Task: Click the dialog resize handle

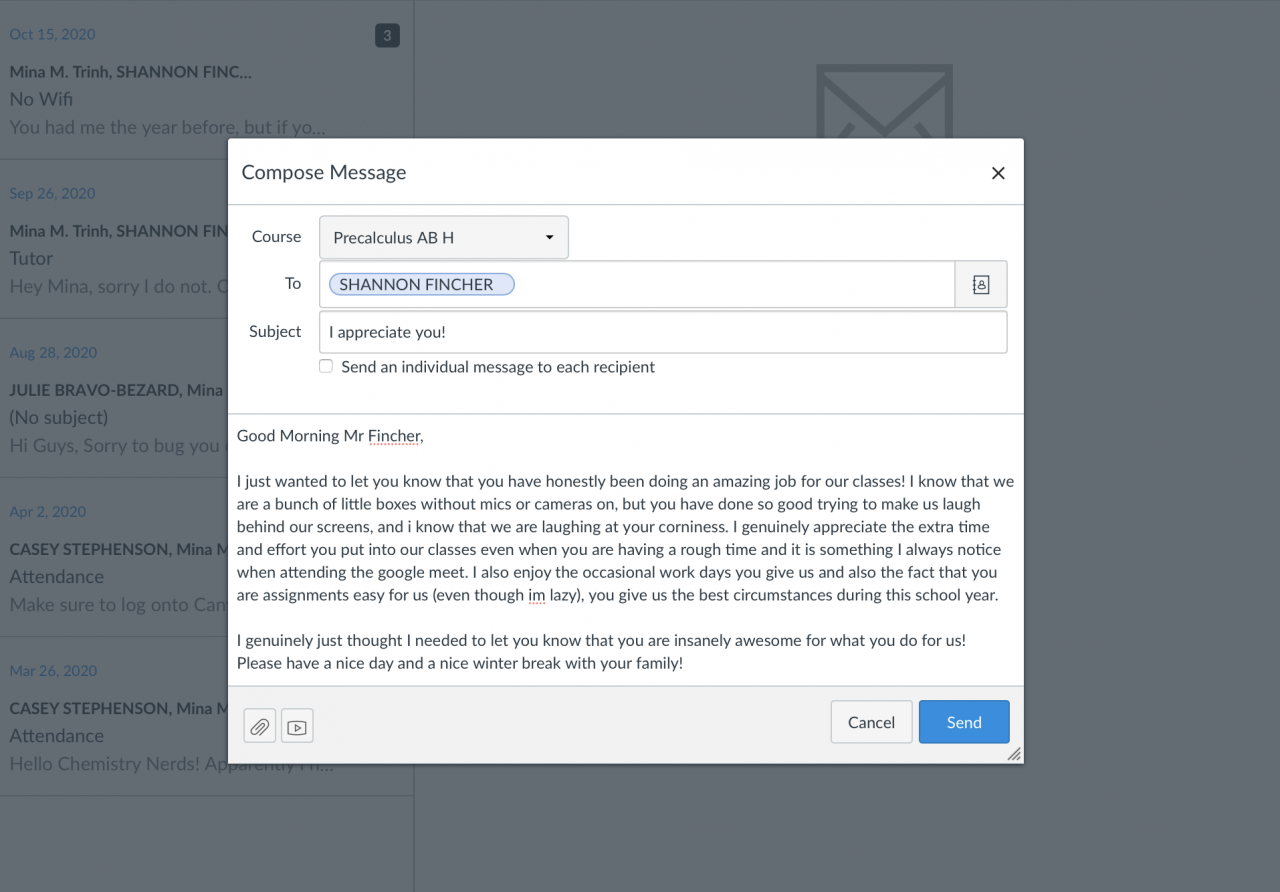Action: tap(1014, 754)
